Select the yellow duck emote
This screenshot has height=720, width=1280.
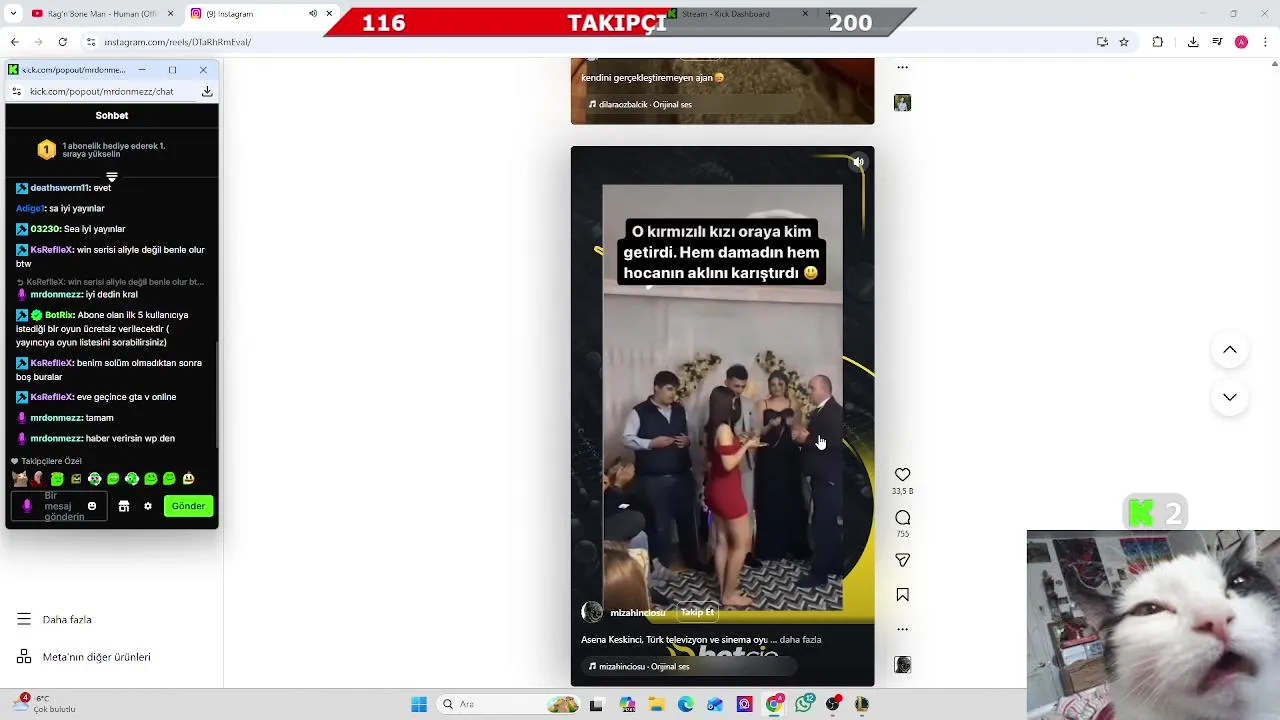click(188, 479)
